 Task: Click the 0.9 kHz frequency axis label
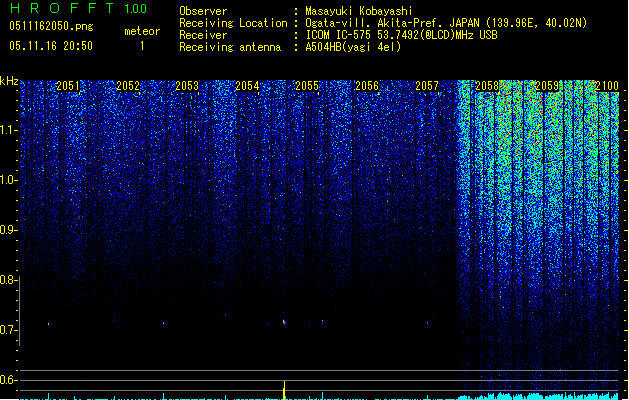8,230
